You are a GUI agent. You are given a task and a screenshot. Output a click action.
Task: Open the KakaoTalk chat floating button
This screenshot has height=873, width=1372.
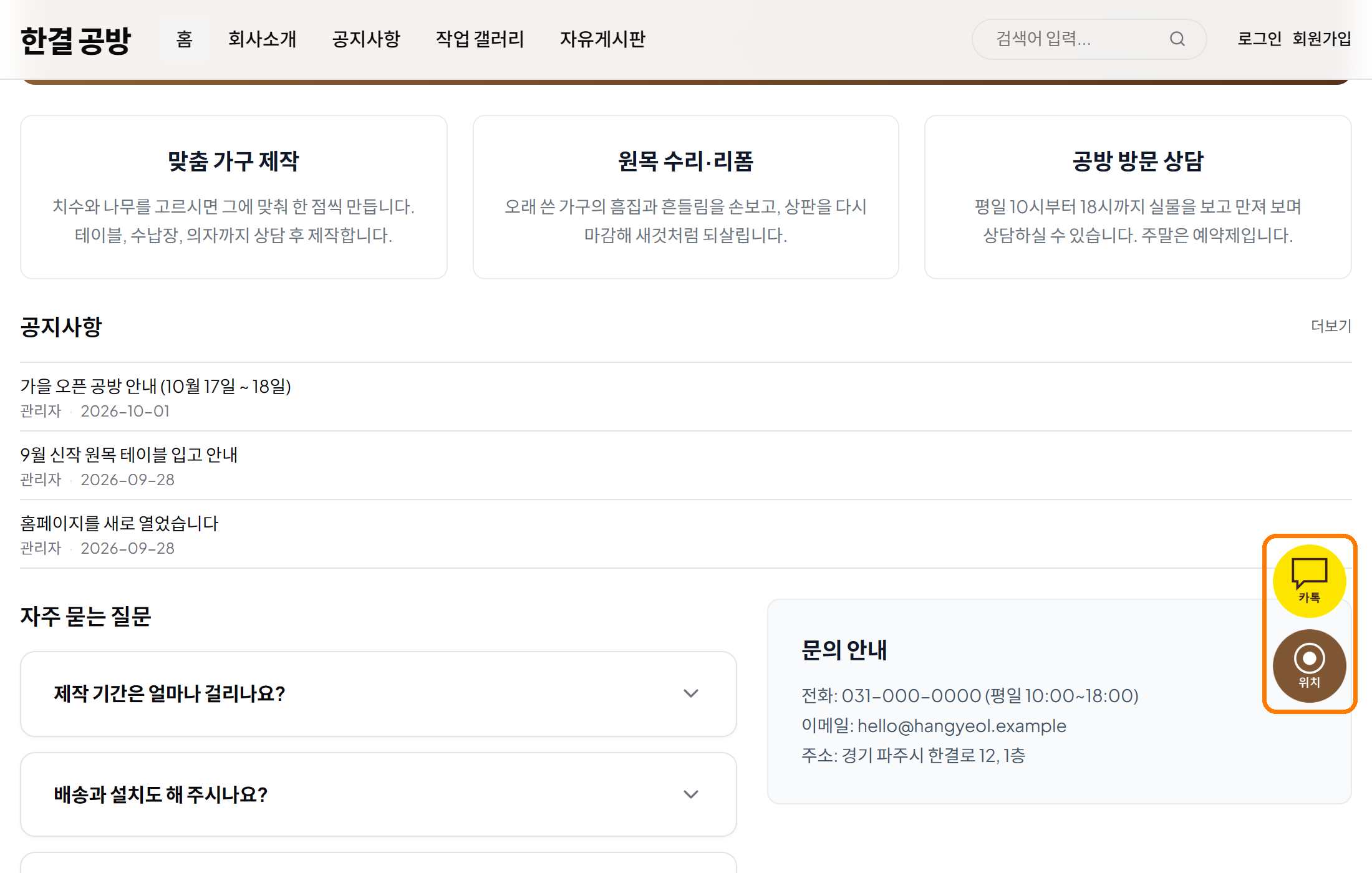coord(1309,581)
